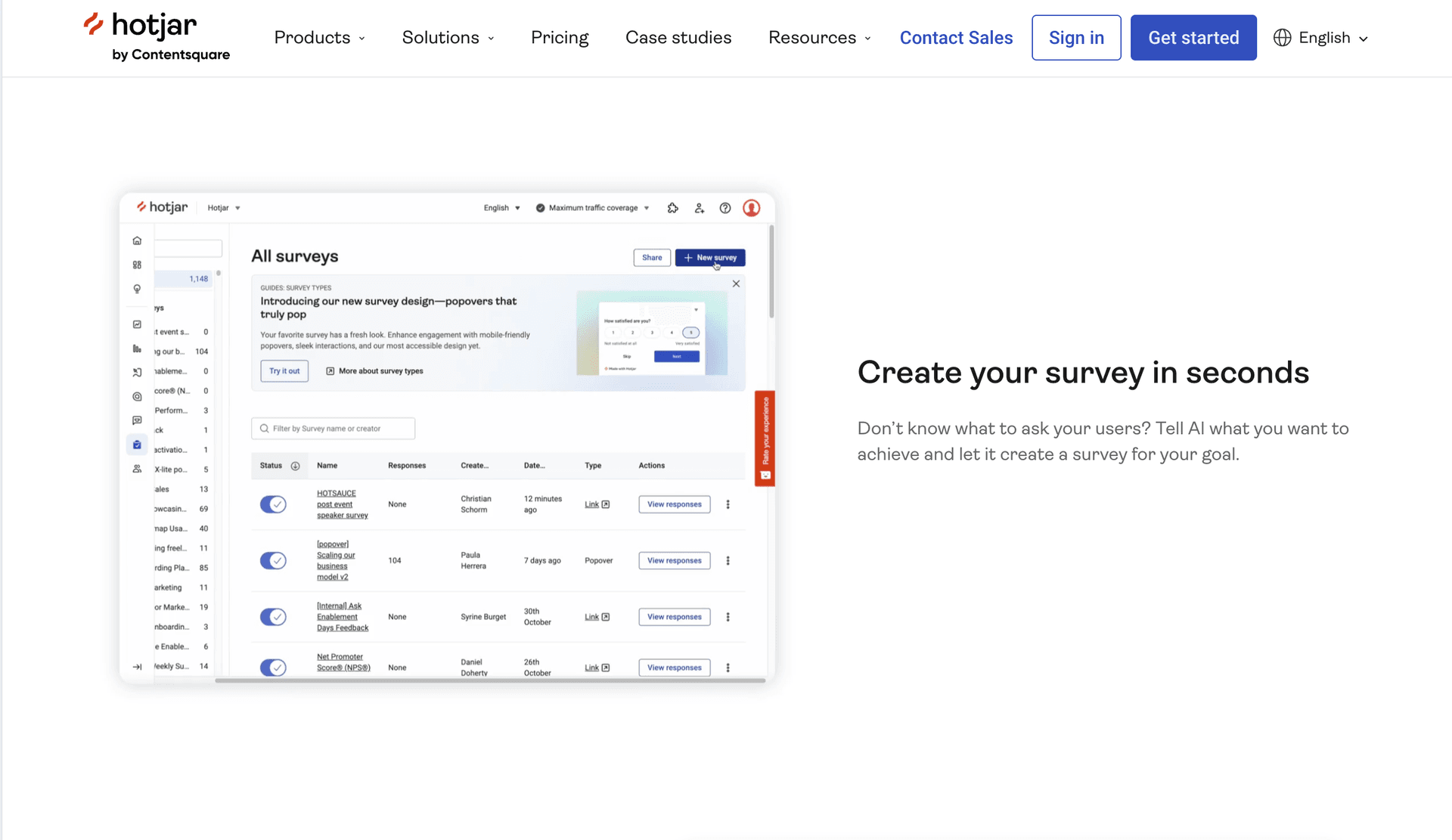Image resolution: width=1452 pixels, height=840 pixels.
Task: Open the English language selector in the header
Action: 1321,38
